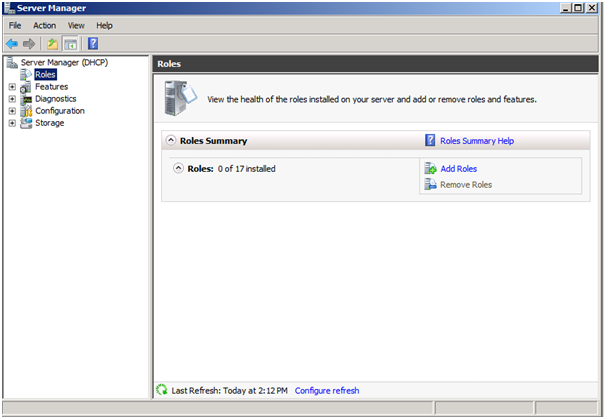Expand the Features tree node

12,87
